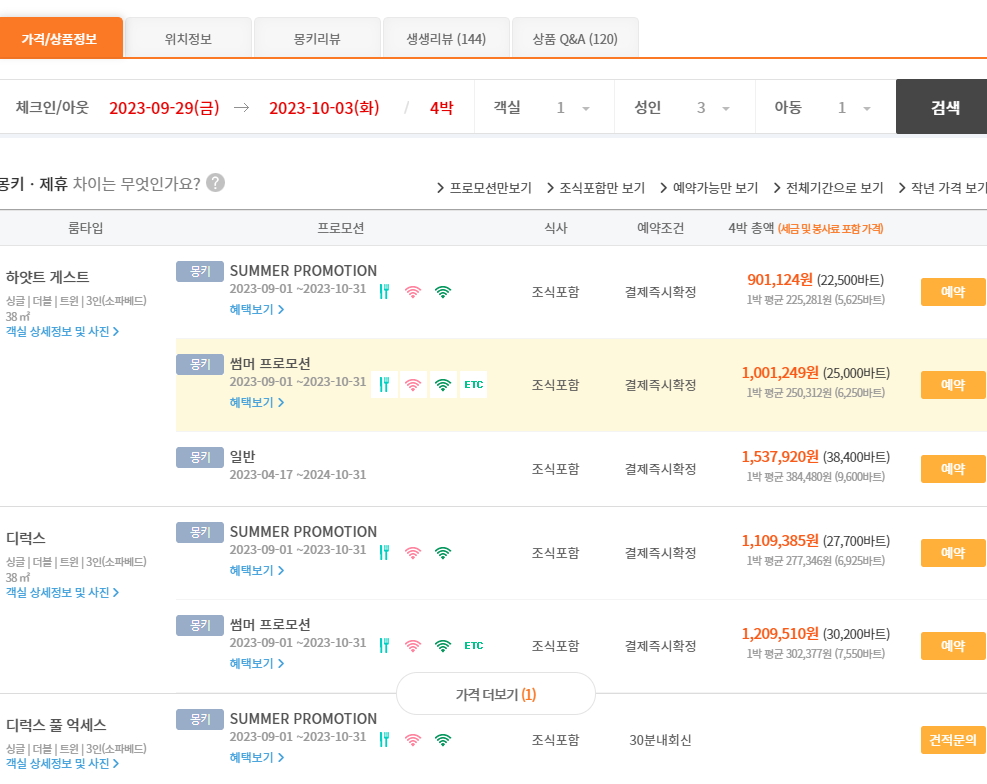Click ETC icon in 디럭스 썸머 프로모션 row
This screenshot has height=784, width=987.
(x=473, y=646)
